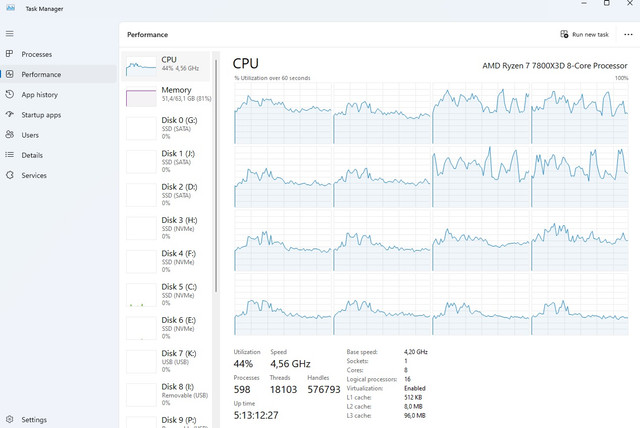Select Disk 2 (D:) in resource list
The image size is (640, 428).
[167, 195]
